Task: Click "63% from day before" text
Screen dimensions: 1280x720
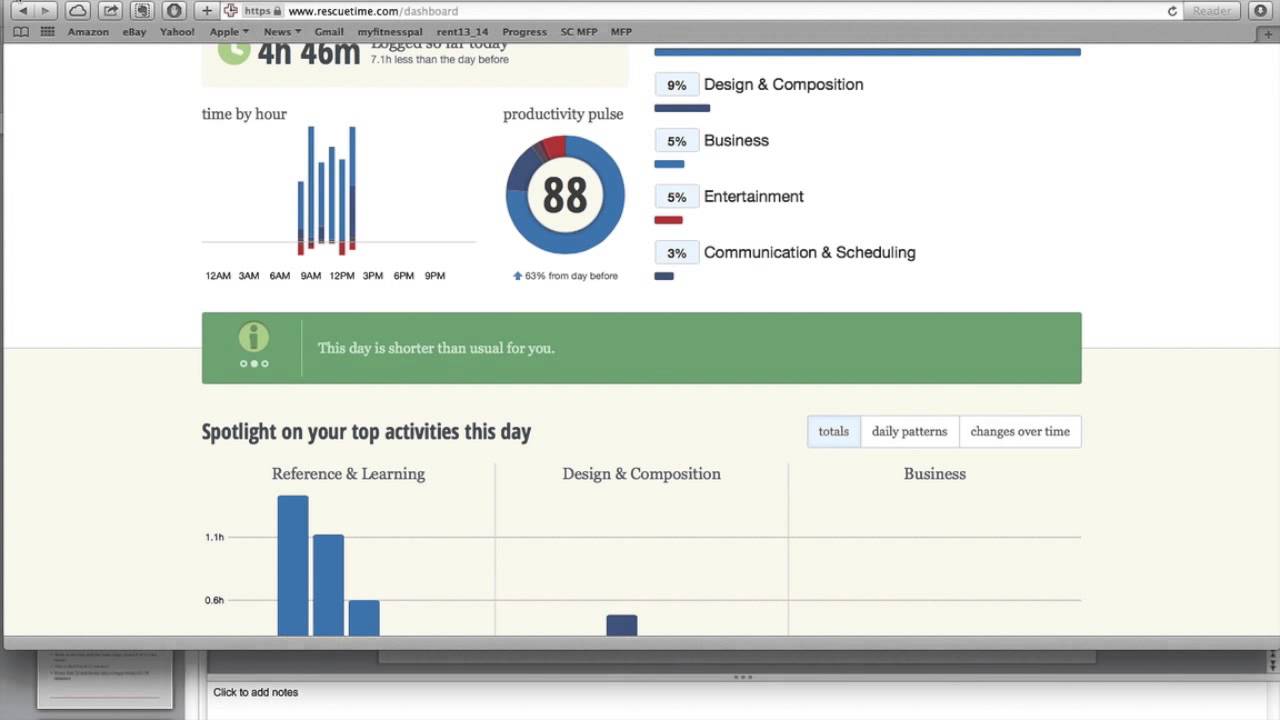Action: 571,276
